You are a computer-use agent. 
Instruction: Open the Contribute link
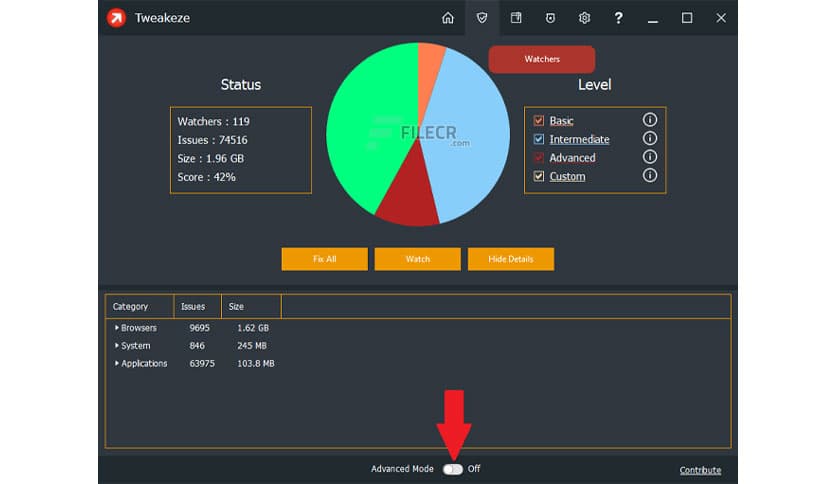pos(700,470)
